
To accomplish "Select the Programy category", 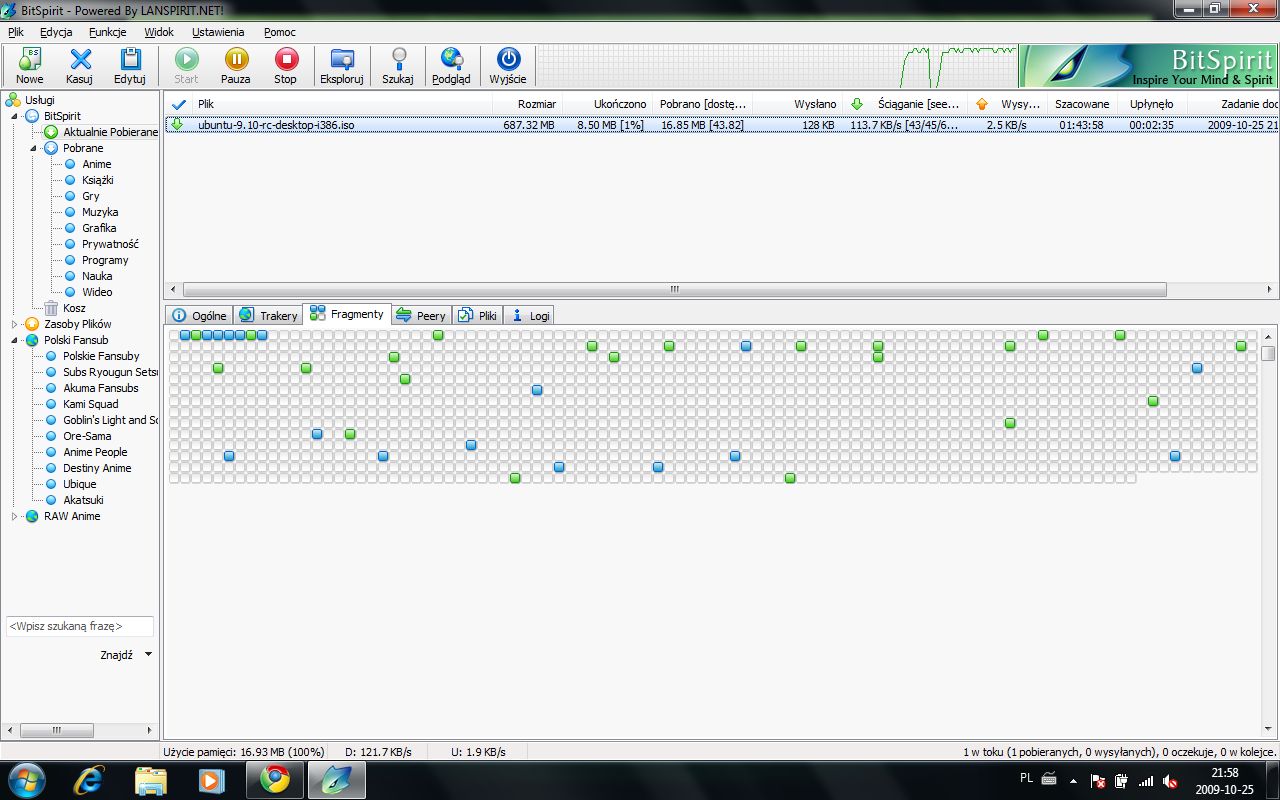I will 105,260.
